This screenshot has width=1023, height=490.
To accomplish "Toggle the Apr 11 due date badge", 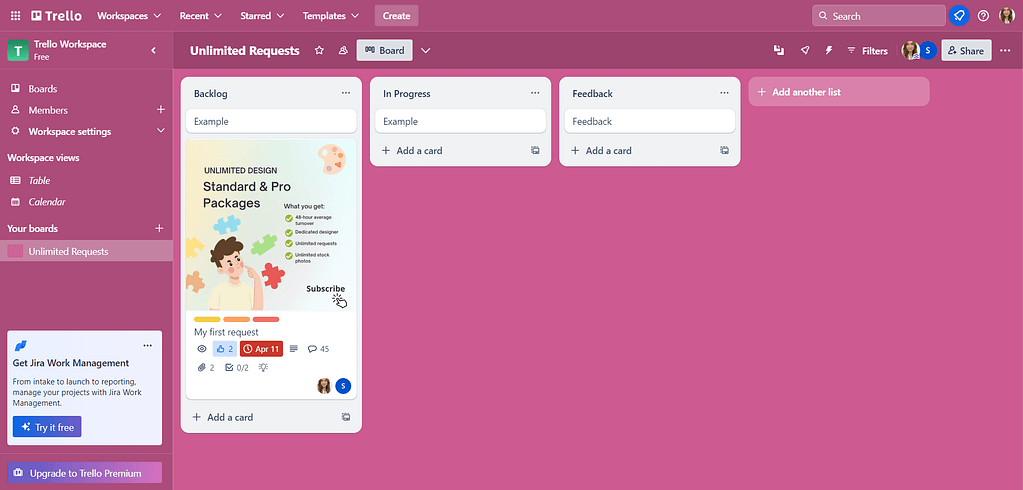I will pyautogui.click(x=261, y=349).
